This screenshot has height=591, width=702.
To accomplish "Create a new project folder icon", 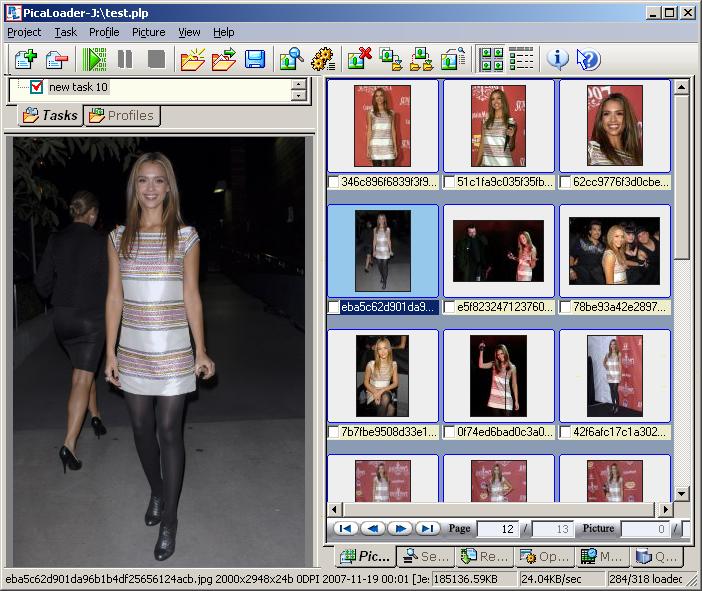I will tap(193, 59).
